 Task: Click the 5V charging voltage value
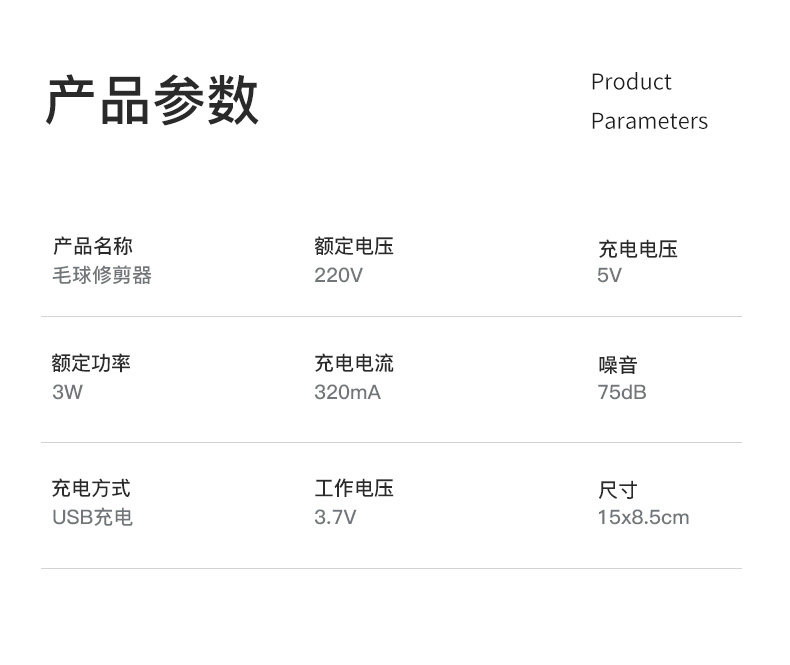[609, 275]
